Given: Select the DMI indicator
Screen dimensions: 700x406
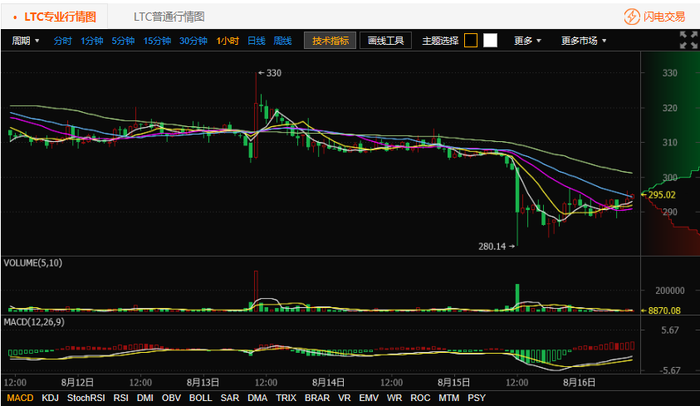Looking at the screenshot, I should pos(145,398).
